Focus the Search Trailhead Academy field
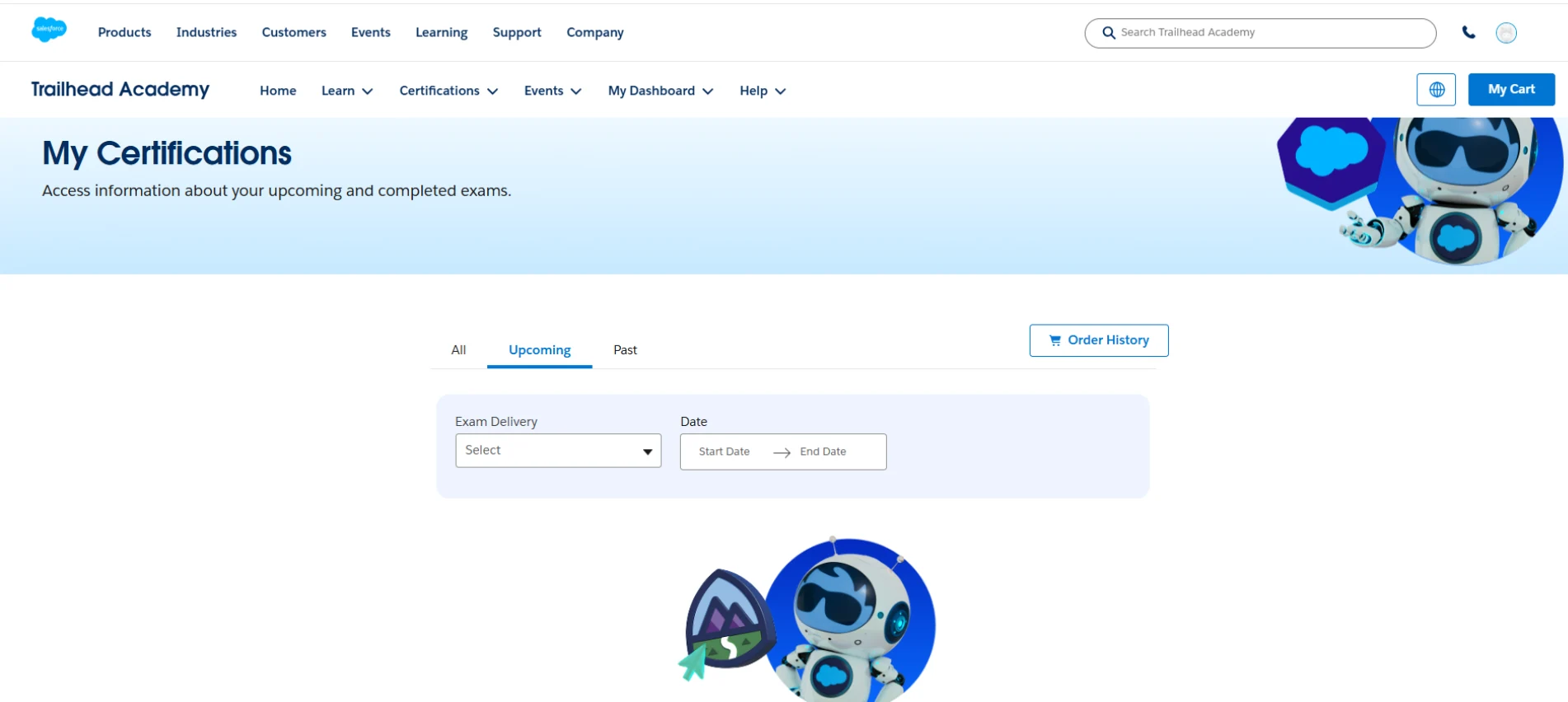 [1261, 33]
